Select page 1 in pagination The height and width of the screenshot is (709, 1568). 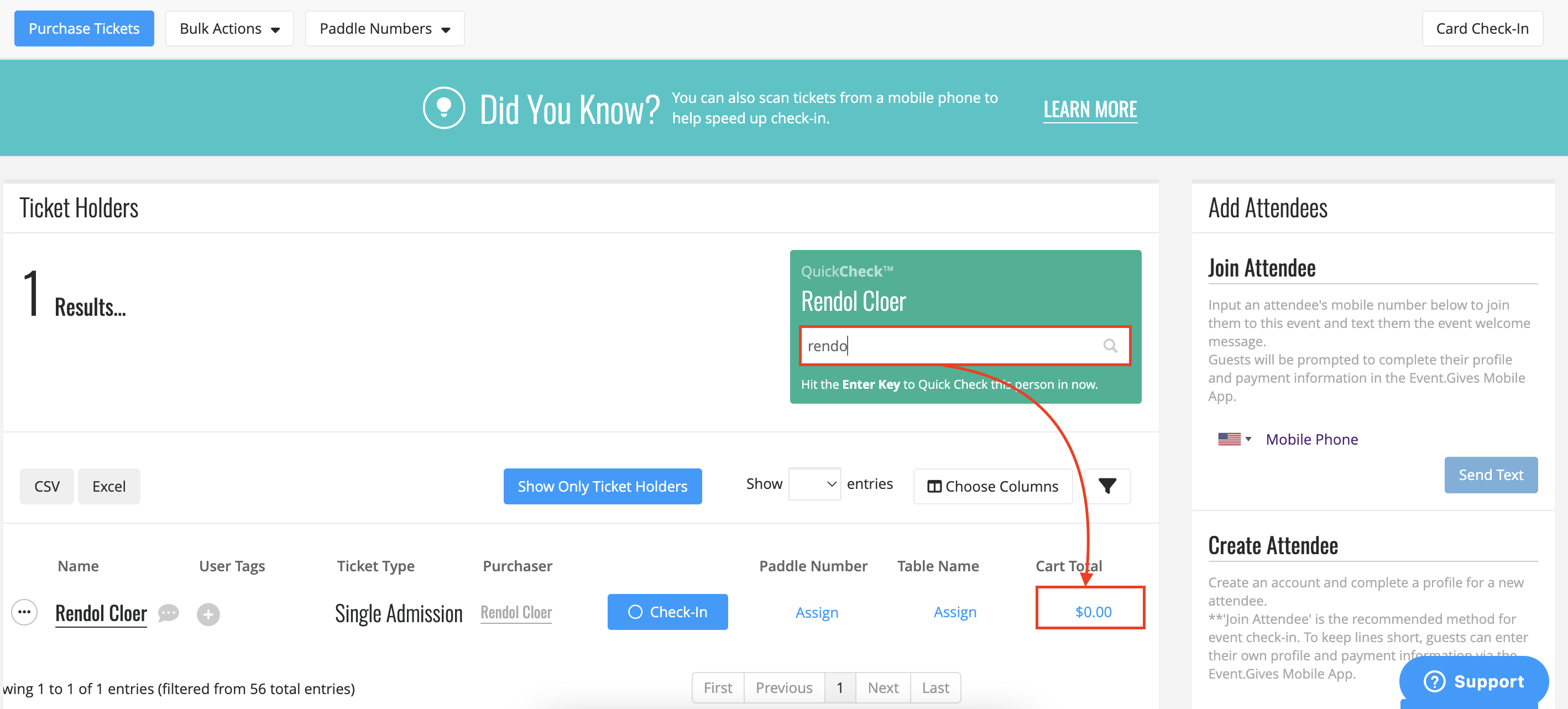pyautogui.click(x=840, y=687)
